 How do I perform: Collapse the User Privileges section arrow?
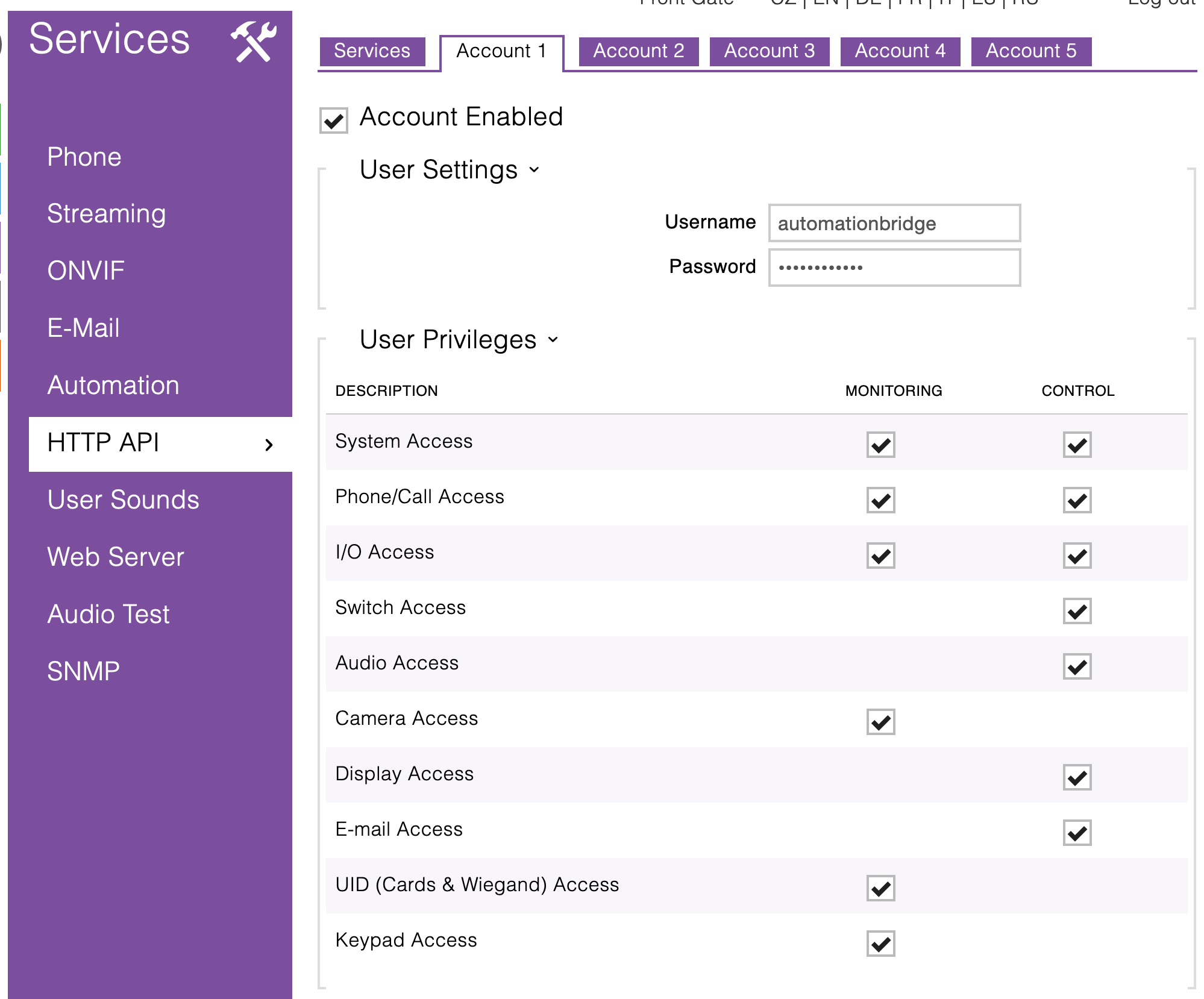[553, 340]
